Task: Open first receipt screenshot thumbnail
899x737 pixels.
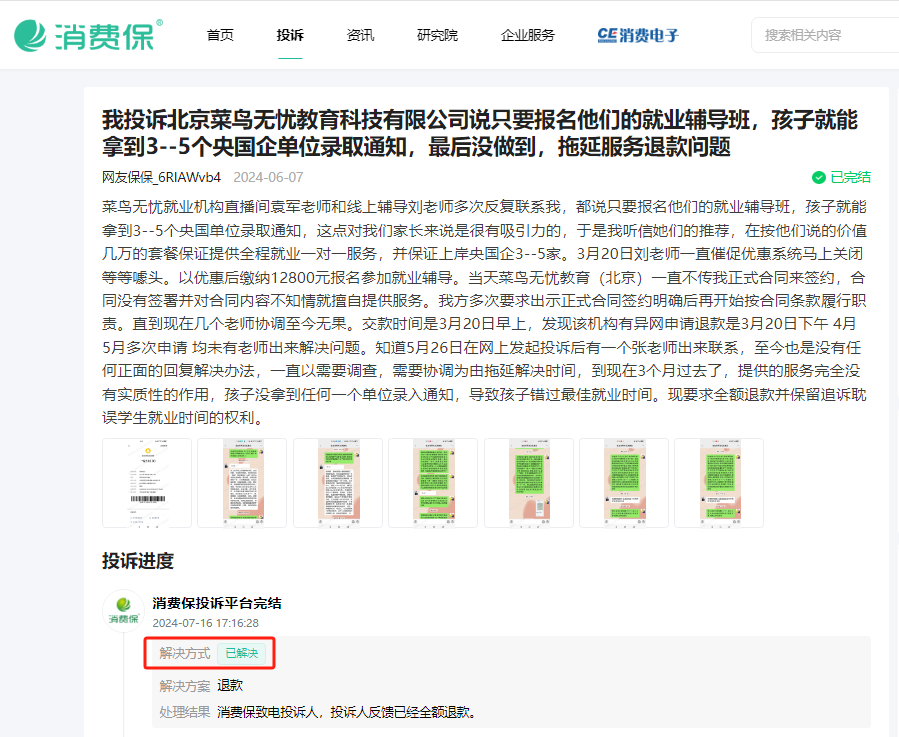Action: [147, 483]
